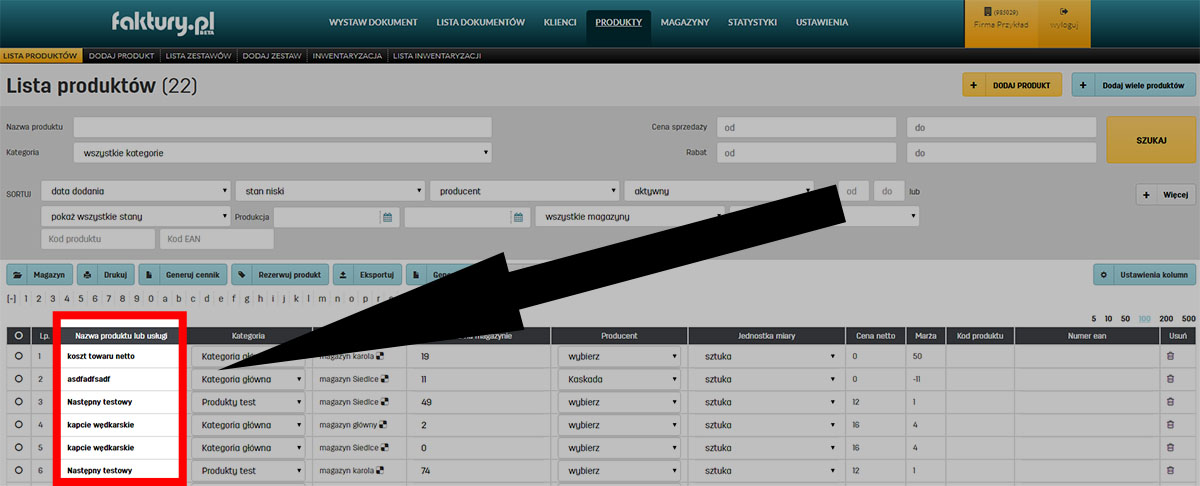Delete product in row 1 via trash icon
Screen dimensions: 1200x486
point(1170,356)
